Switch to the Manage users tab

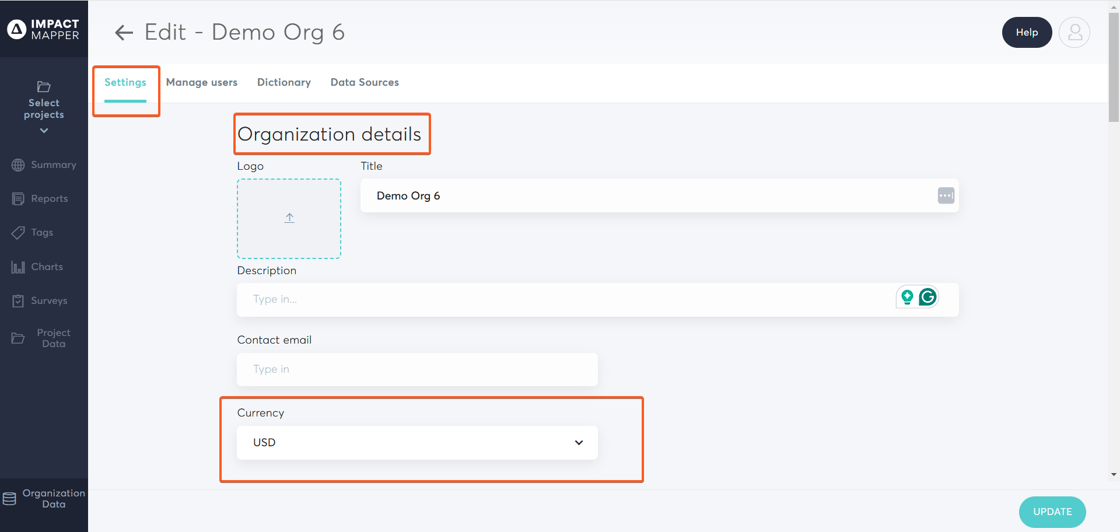tap(201, 83)
